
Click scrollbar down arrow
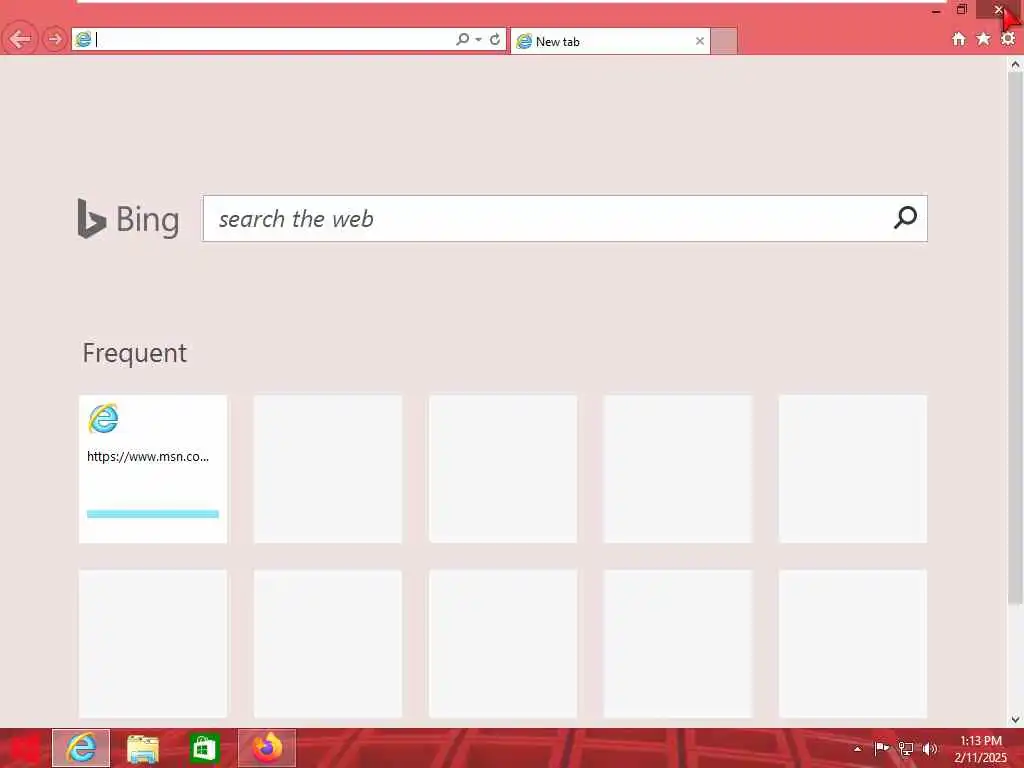click(1015, 720)
